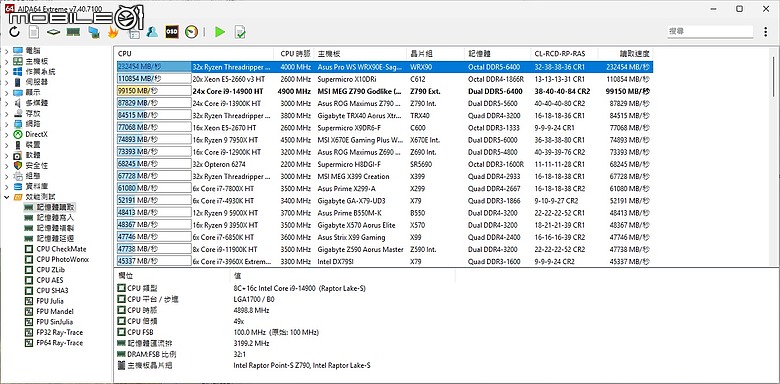This screenshot has width=780, height=384.
Task: Select the bold 24x Core i9-14900 HT row
Action: (x=384, y=92)
